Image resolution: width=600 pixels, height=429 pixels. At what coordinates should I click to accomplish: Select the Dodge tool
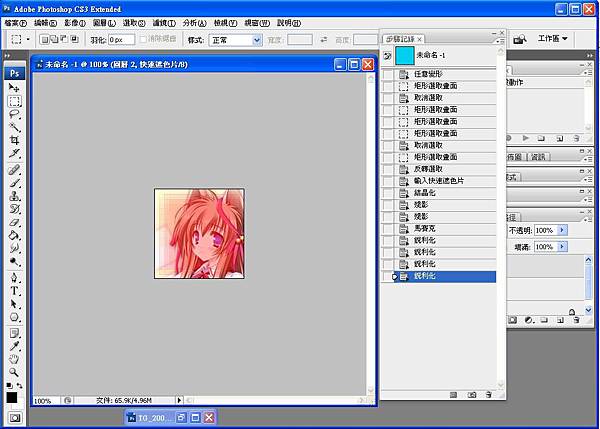coord(15,262)
